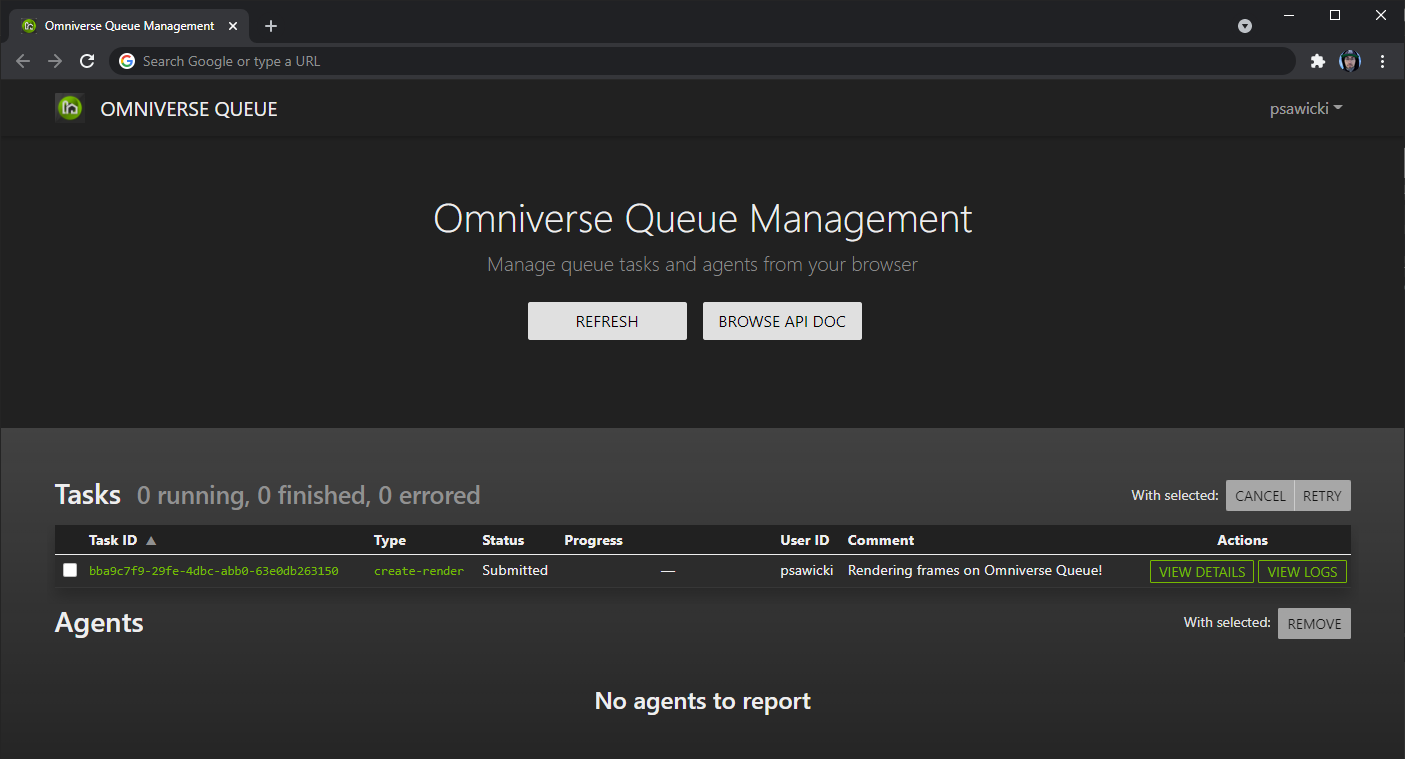Click the Status column header

503,540
